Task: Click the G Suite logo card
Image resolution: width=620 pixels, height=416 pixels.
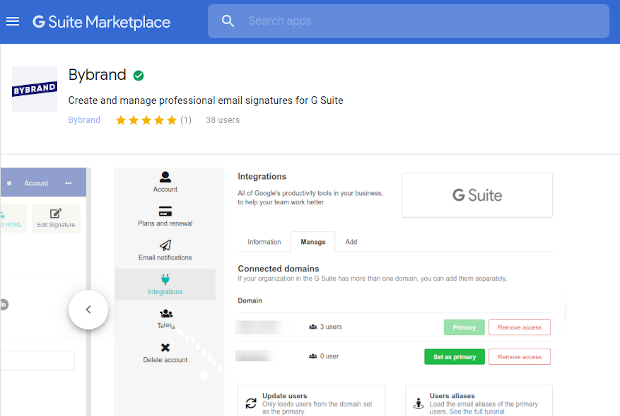Action: pos(477,195)
